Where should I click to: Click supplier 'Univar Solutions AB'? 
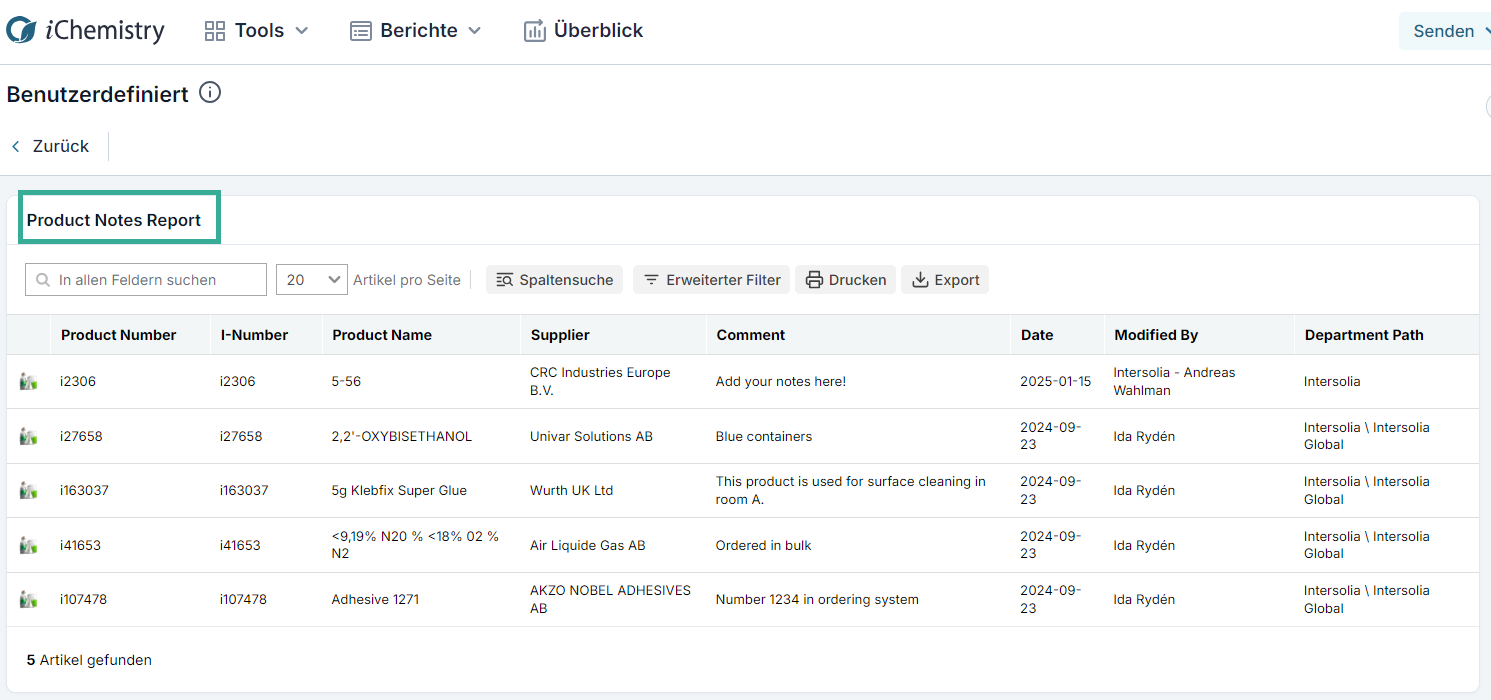pyautogui.click(x=591, y=436)
